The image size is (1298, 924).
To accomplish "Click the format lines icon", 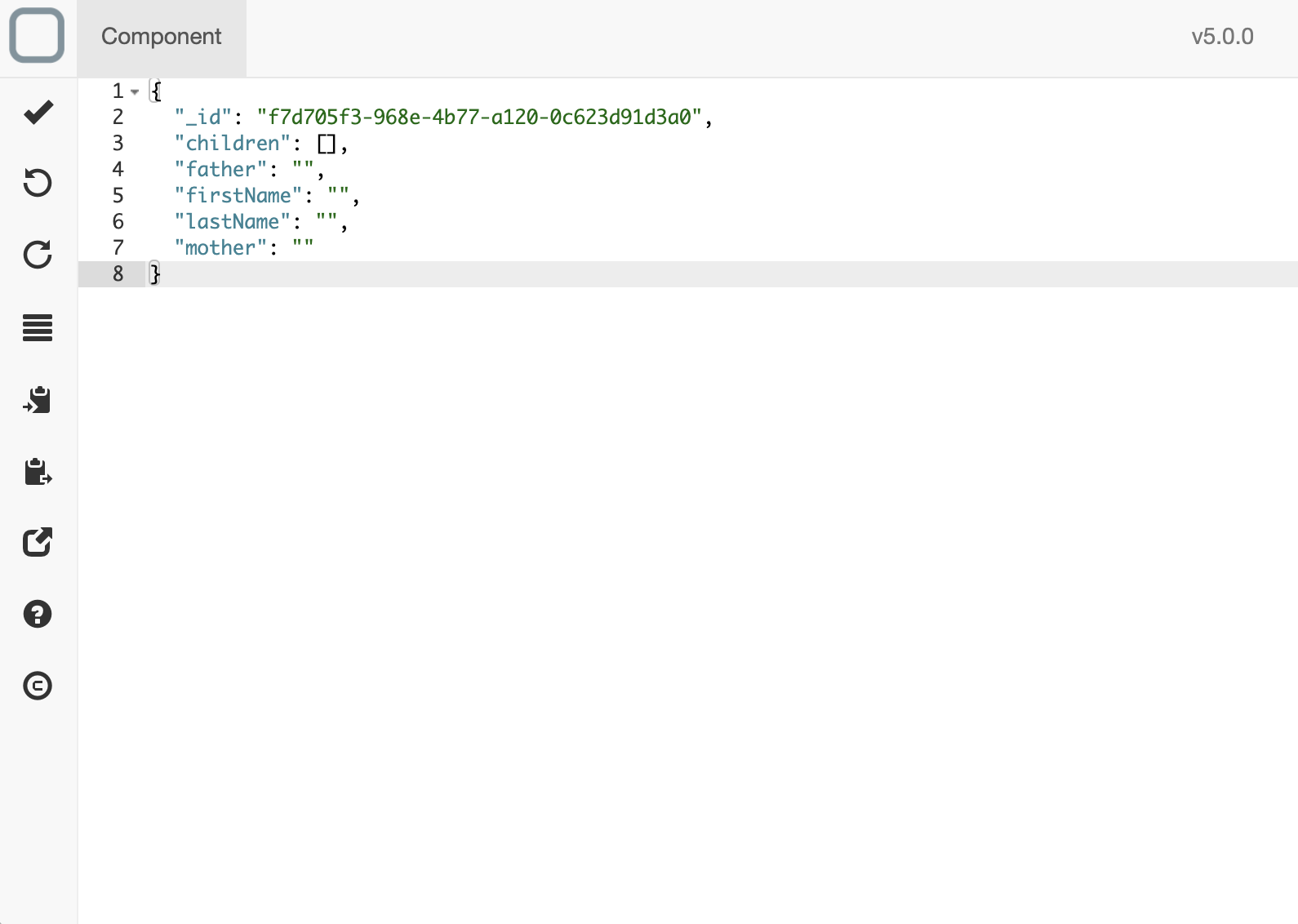I will point(38,327).
